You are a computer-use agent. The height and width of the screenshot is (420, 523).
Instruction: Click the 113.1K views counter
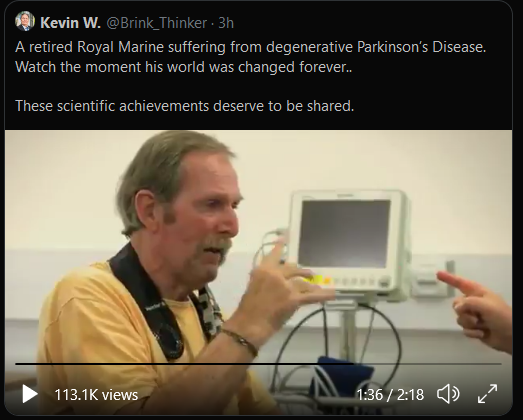pyautogui.click(x=96, y=395)
